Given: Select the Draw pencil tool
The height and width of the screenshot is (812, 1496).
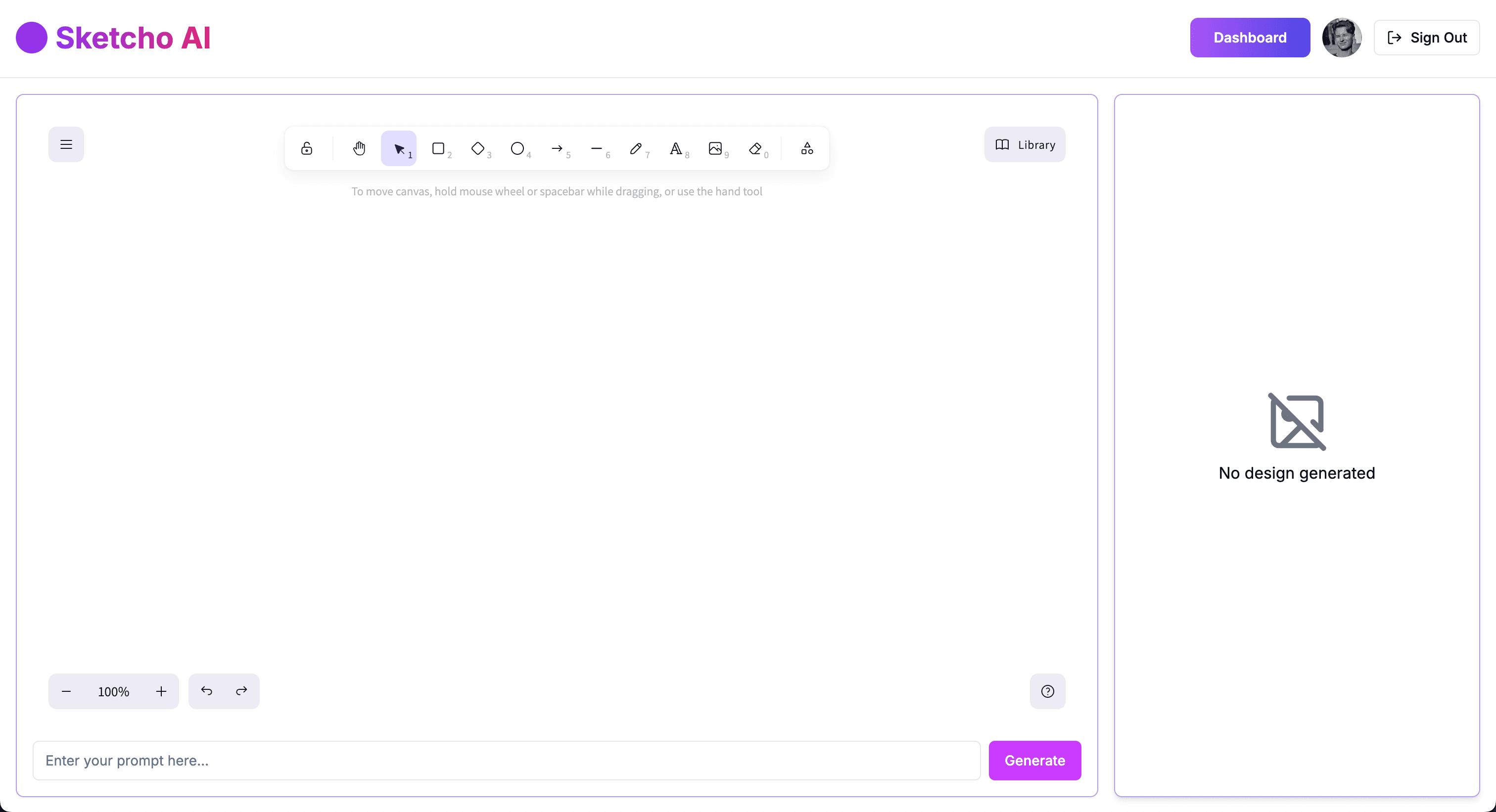Looking at the screenshot, I should point(636,148).
